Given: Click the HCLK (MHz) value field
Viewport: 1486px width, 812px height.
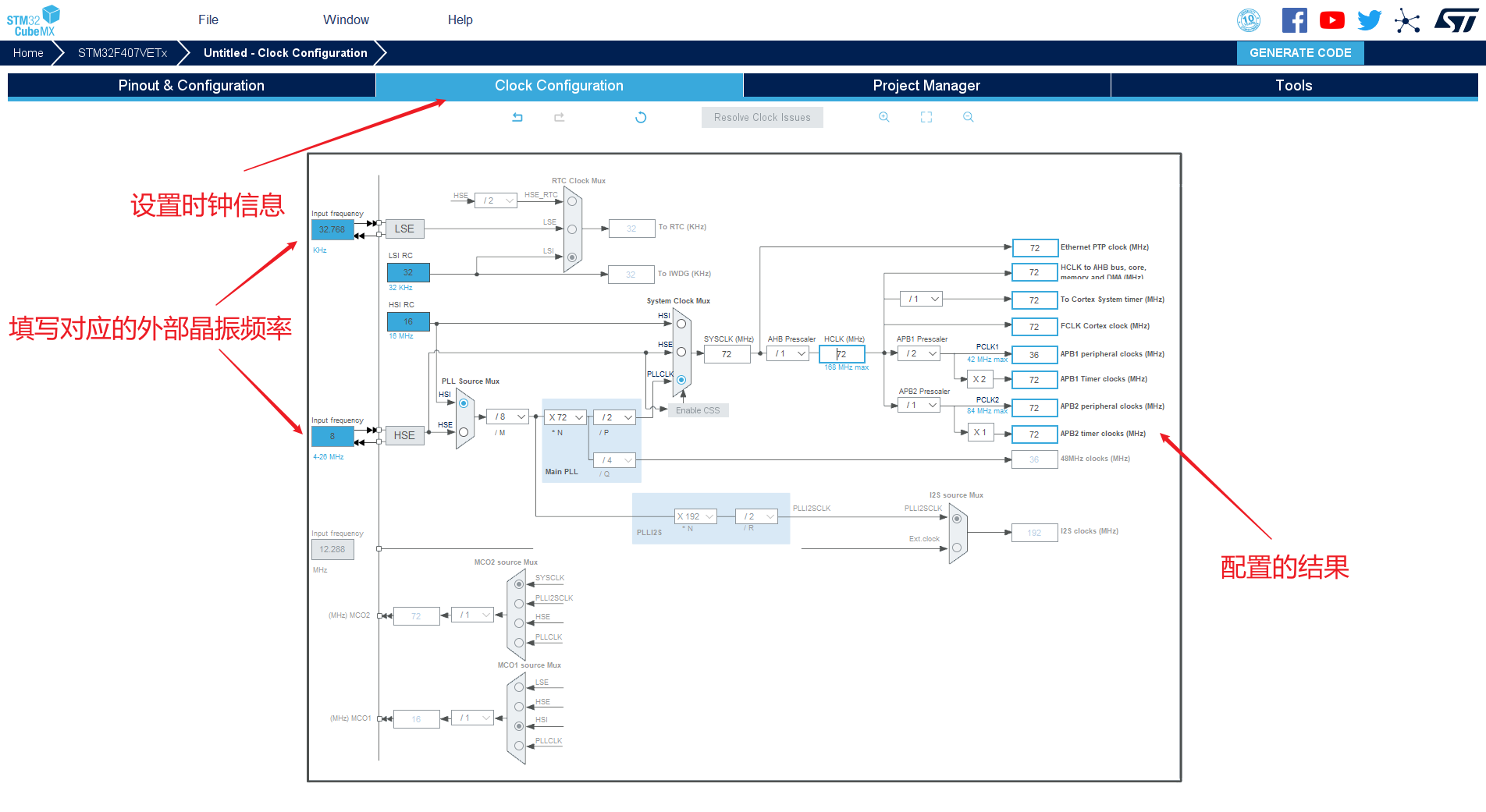Looking at the screenshot, I should pyautogui.click(x=842, y=354).
